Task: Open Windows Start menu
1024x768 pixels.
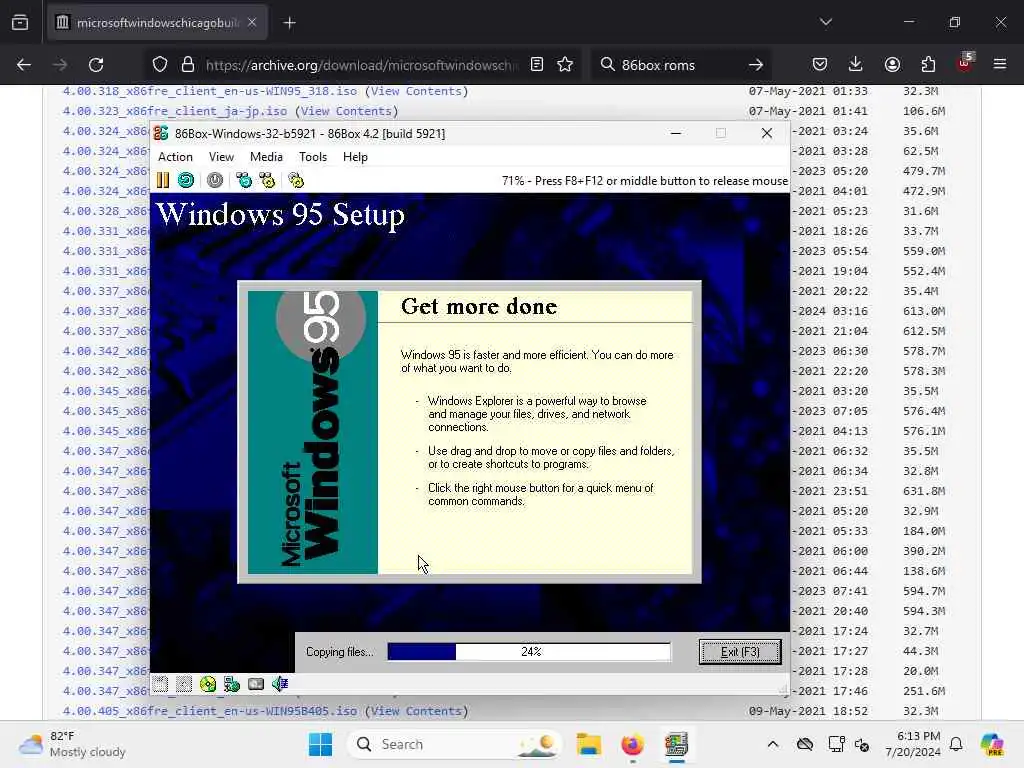Action: point(320,744)
